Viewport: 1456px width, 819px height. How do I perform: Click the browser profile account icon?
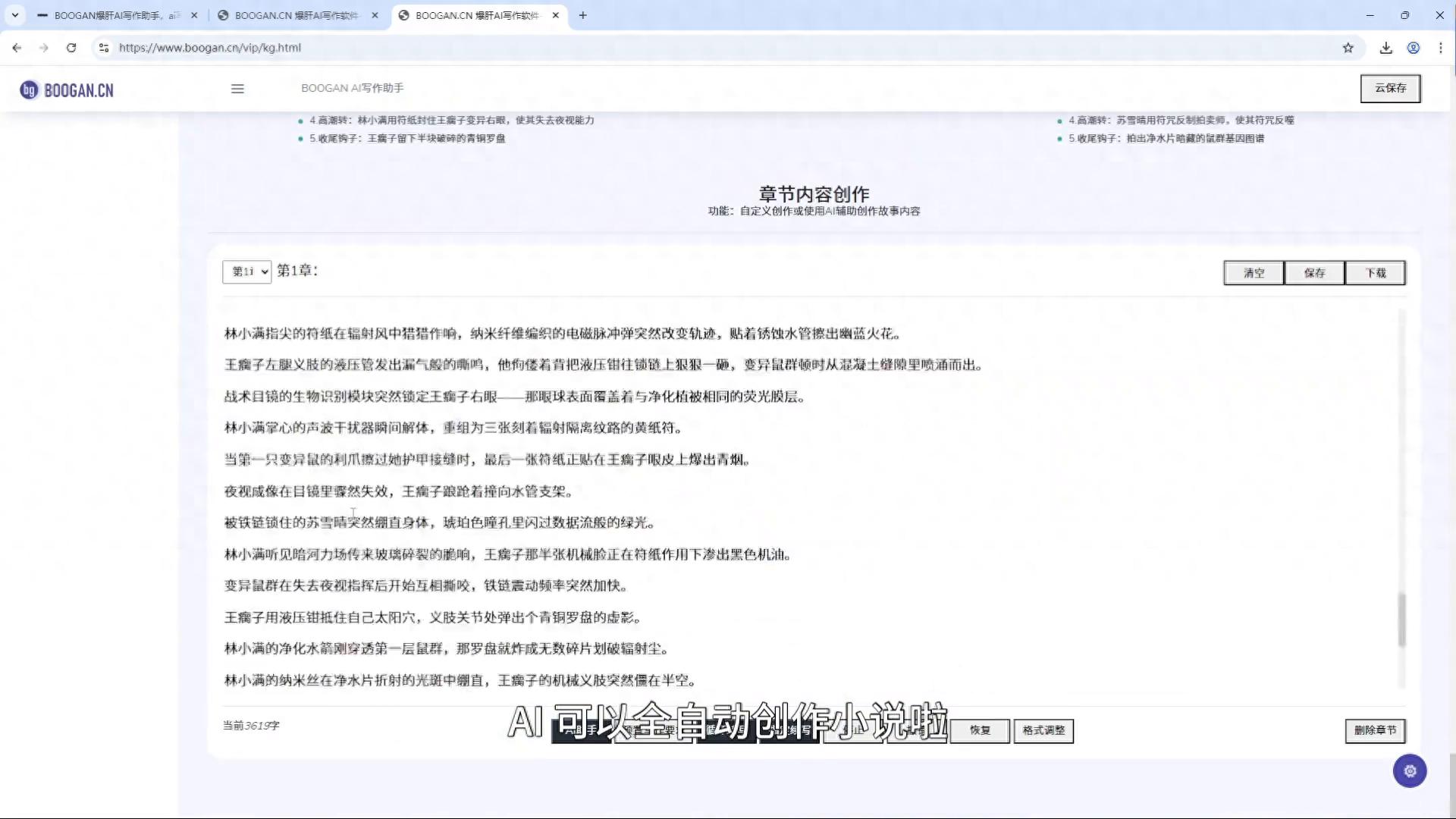[1413, 47]
